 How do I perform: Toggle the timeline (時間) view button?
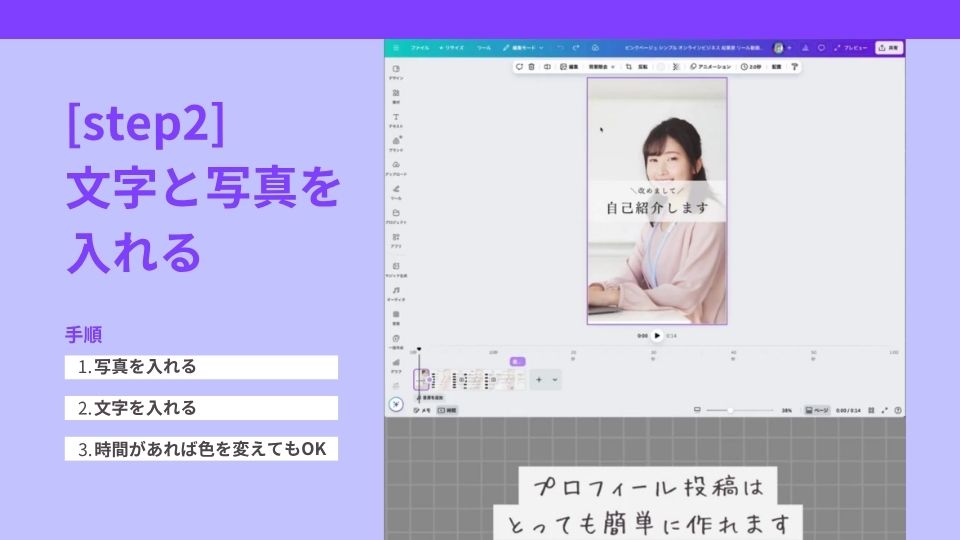[447, 410]
